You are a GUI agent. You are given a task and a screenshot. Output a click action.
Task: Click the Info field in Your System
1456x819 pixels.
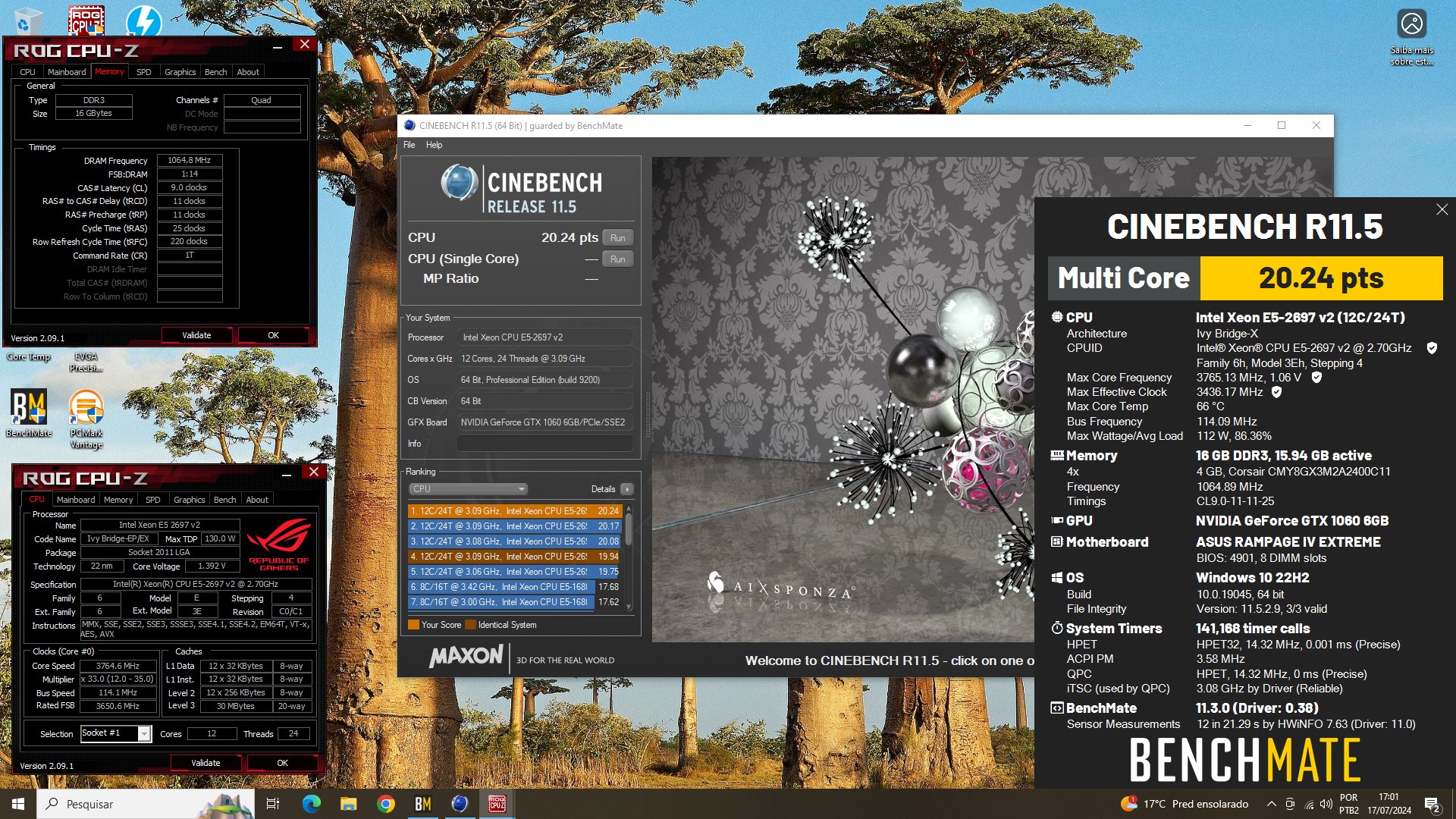544,444
